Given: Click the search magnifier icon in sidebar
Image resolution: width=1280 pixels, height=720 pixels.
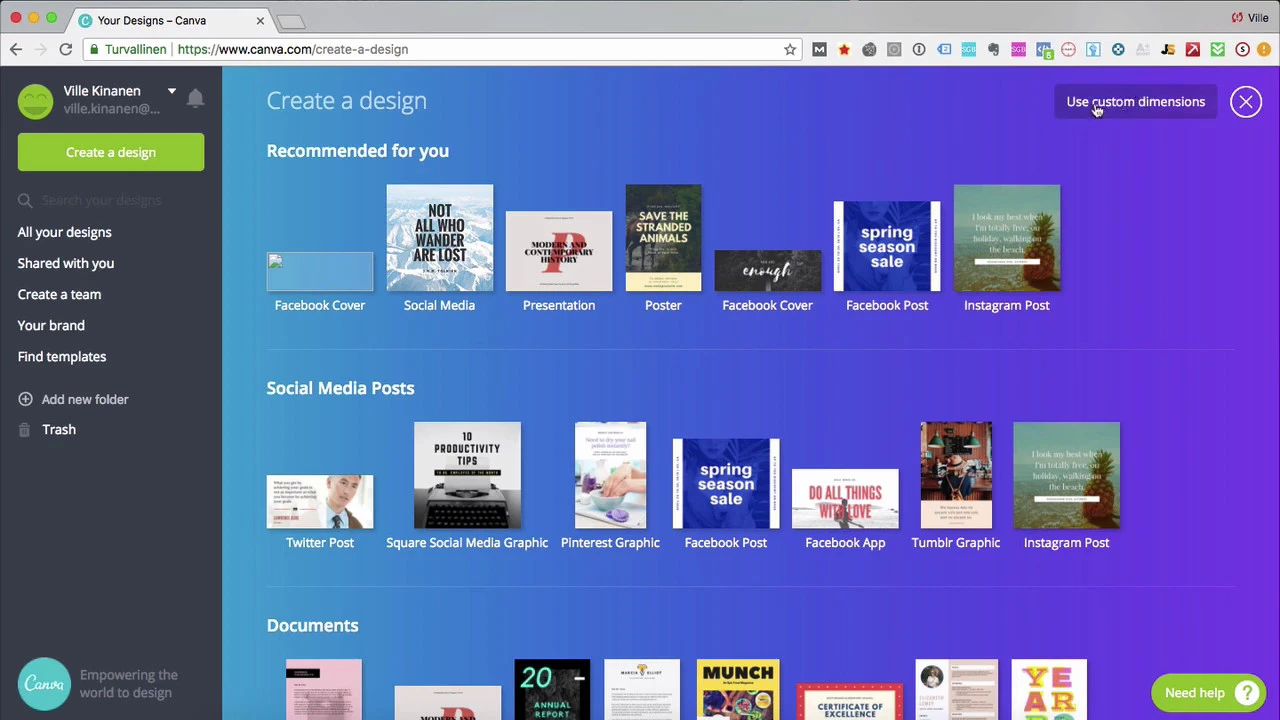Looking at the screenshot, I should (x=25, y=200).
